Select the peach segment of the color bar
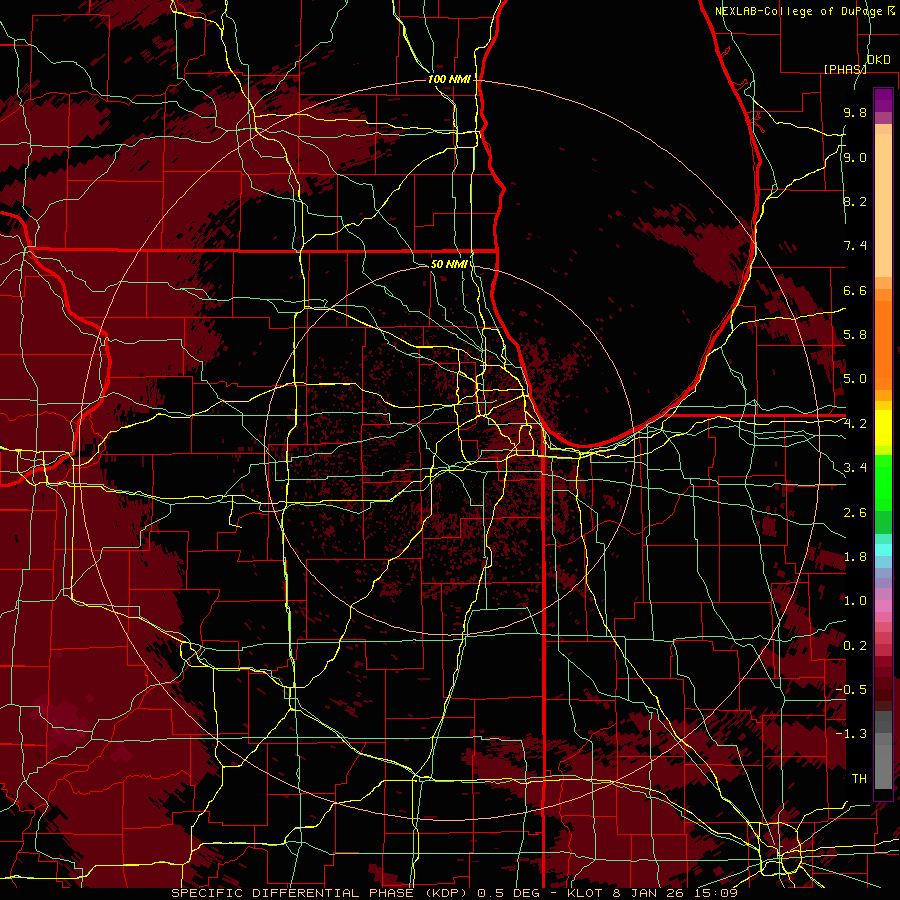 (x=883, y=201)
